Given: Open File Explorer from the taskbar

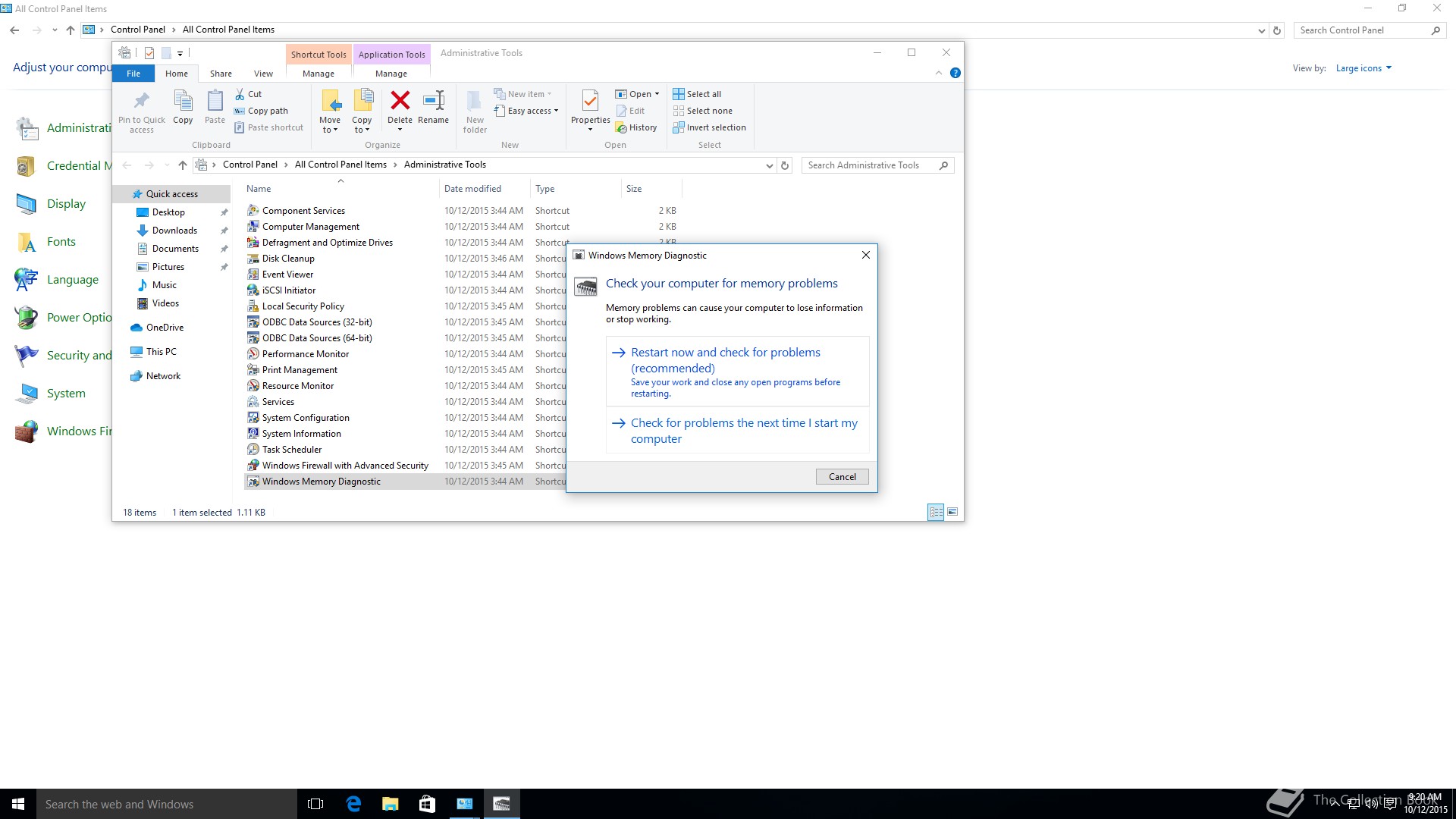Looking at the screenshot, I should 390,804.
